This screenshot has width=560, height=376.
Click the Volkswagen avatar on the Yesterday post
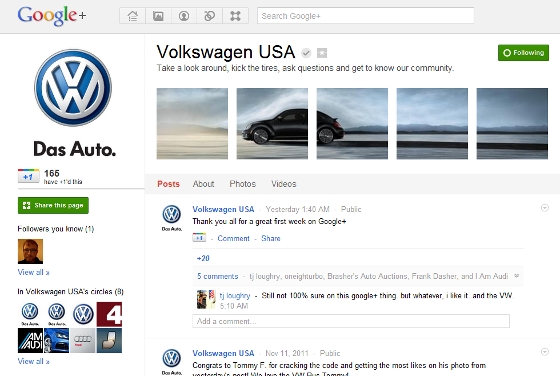[x=172, y=217]
